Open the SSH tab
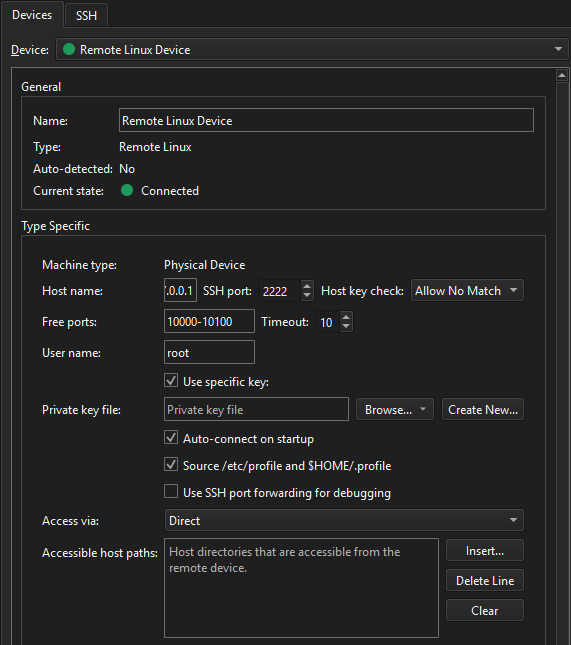Viewport: 571px width, 645px height. (86, 16)
